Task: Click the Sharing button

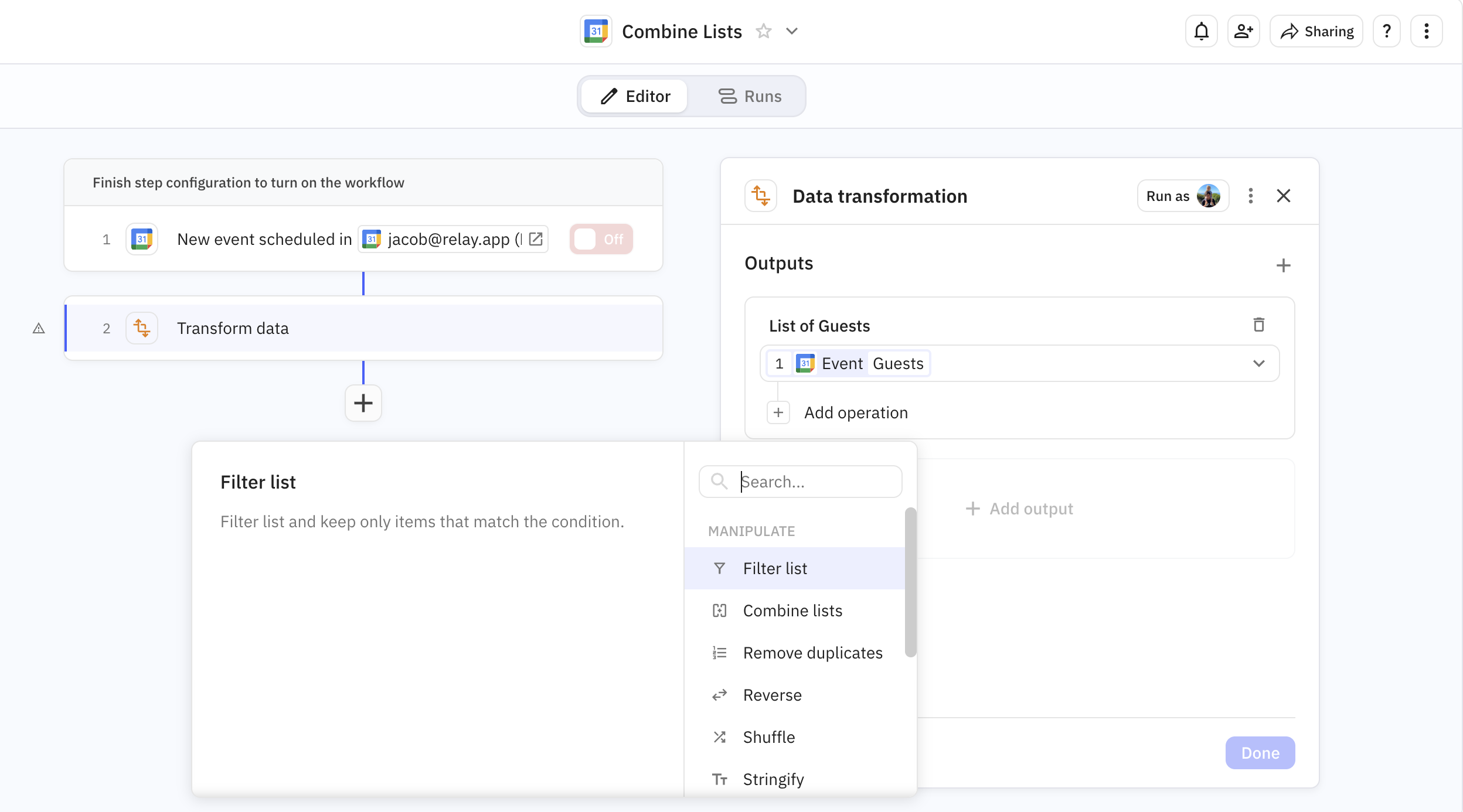Action: (1316, 32)
